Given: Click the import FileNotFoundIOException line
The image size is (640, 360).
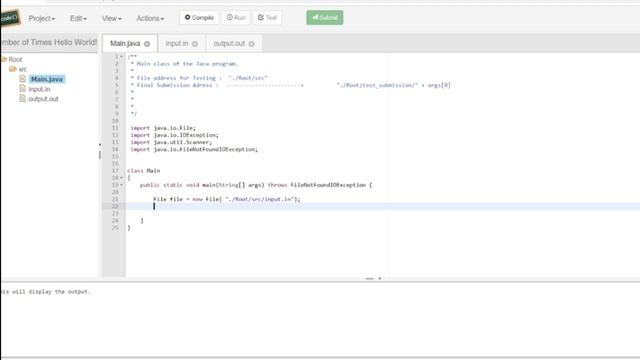Looking at the screenshot, I should pyautogui.click(x=194, y=149).
